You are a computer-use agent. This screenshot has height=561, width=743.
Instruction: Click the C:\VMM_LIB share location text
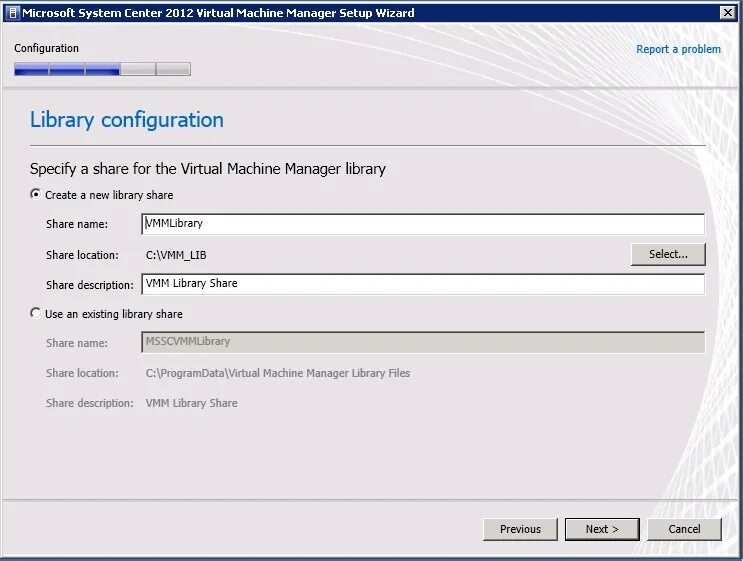pyautogui.click(x=176, y=255)
